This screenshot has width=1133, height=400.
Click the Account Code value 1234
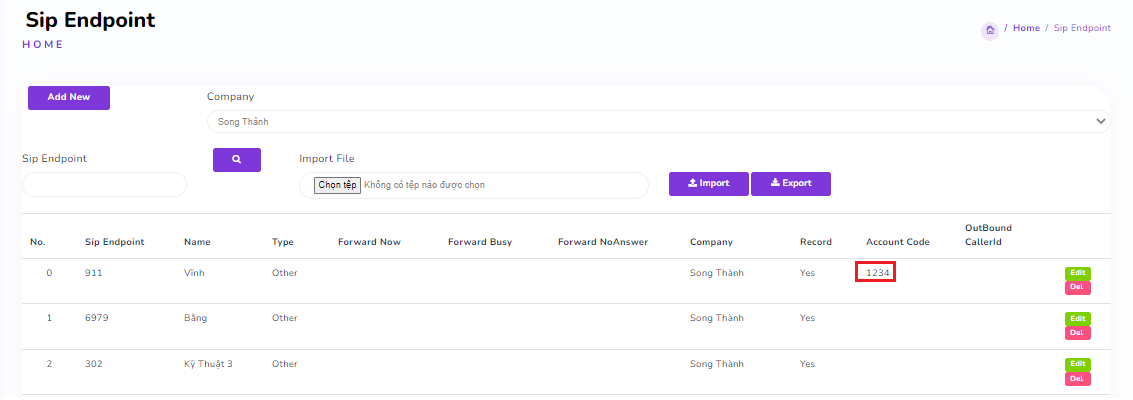point(875,273)
